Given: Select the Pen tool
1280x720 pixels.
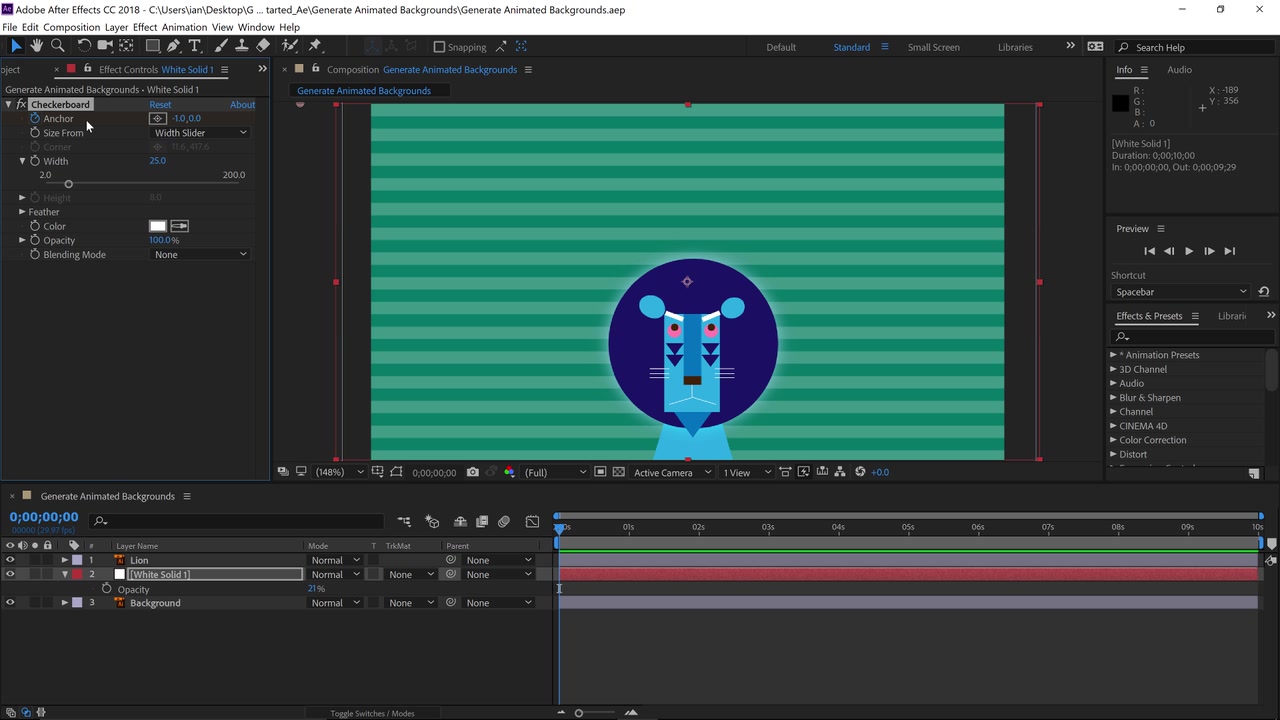Looking at the screenshot, I should [x=173, y=46].
